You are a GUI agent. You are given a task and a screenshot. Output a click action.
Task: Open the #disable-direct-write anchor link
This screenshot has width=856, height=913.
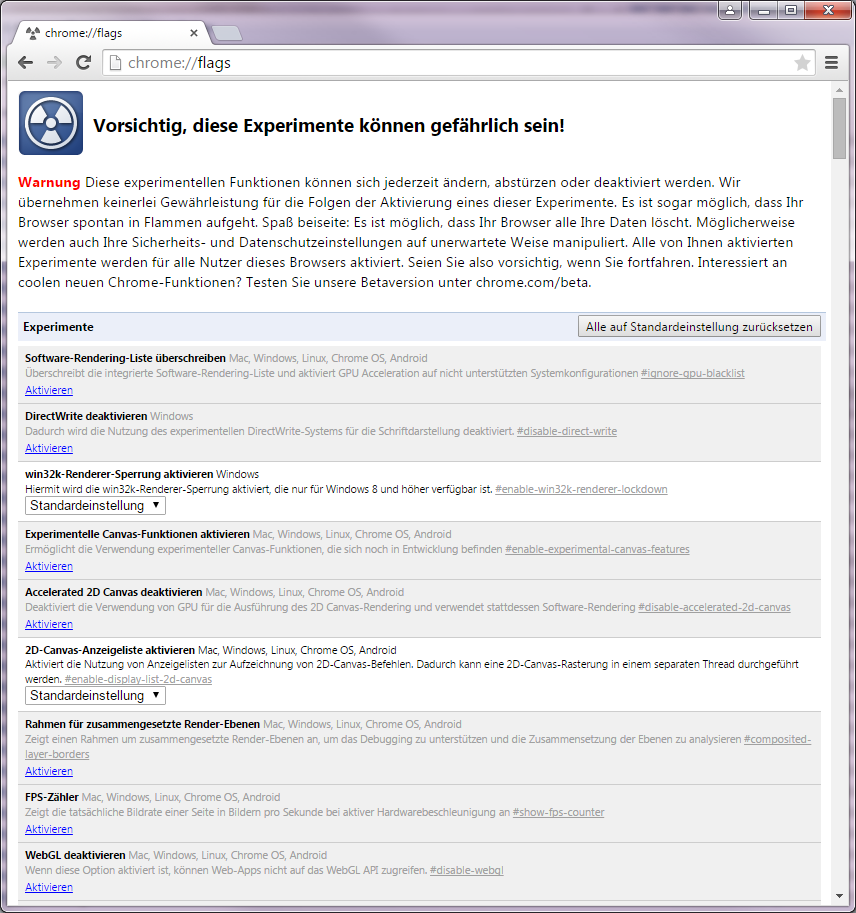pyautogui.click(x=567, y=431)
